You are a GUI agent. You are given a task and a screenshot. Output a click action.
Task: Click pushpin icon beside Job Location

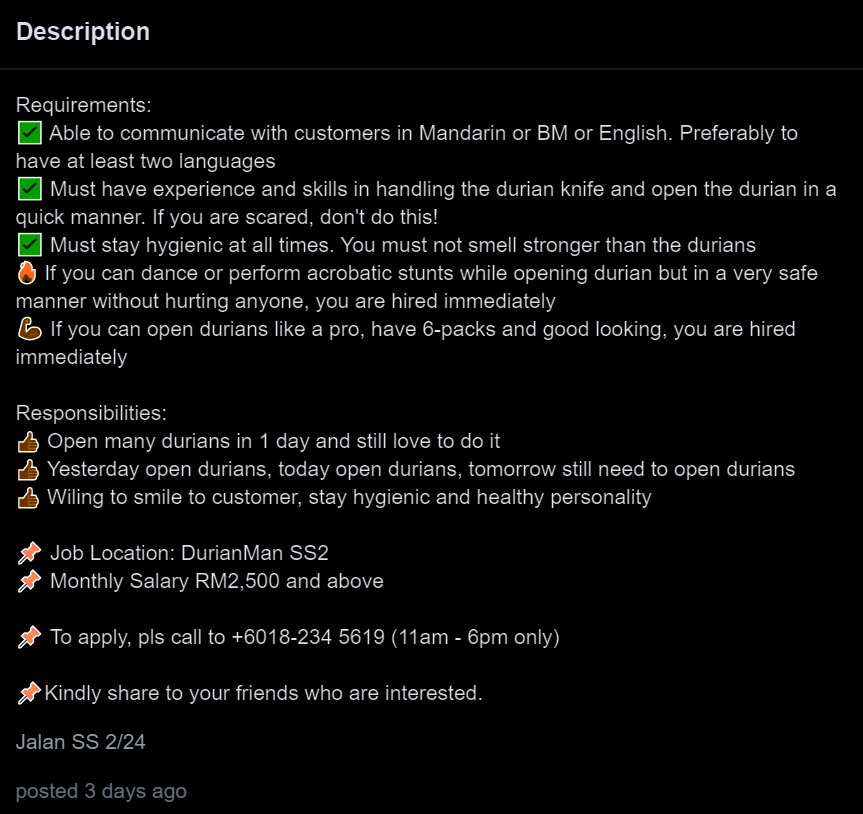coord(29,553)
